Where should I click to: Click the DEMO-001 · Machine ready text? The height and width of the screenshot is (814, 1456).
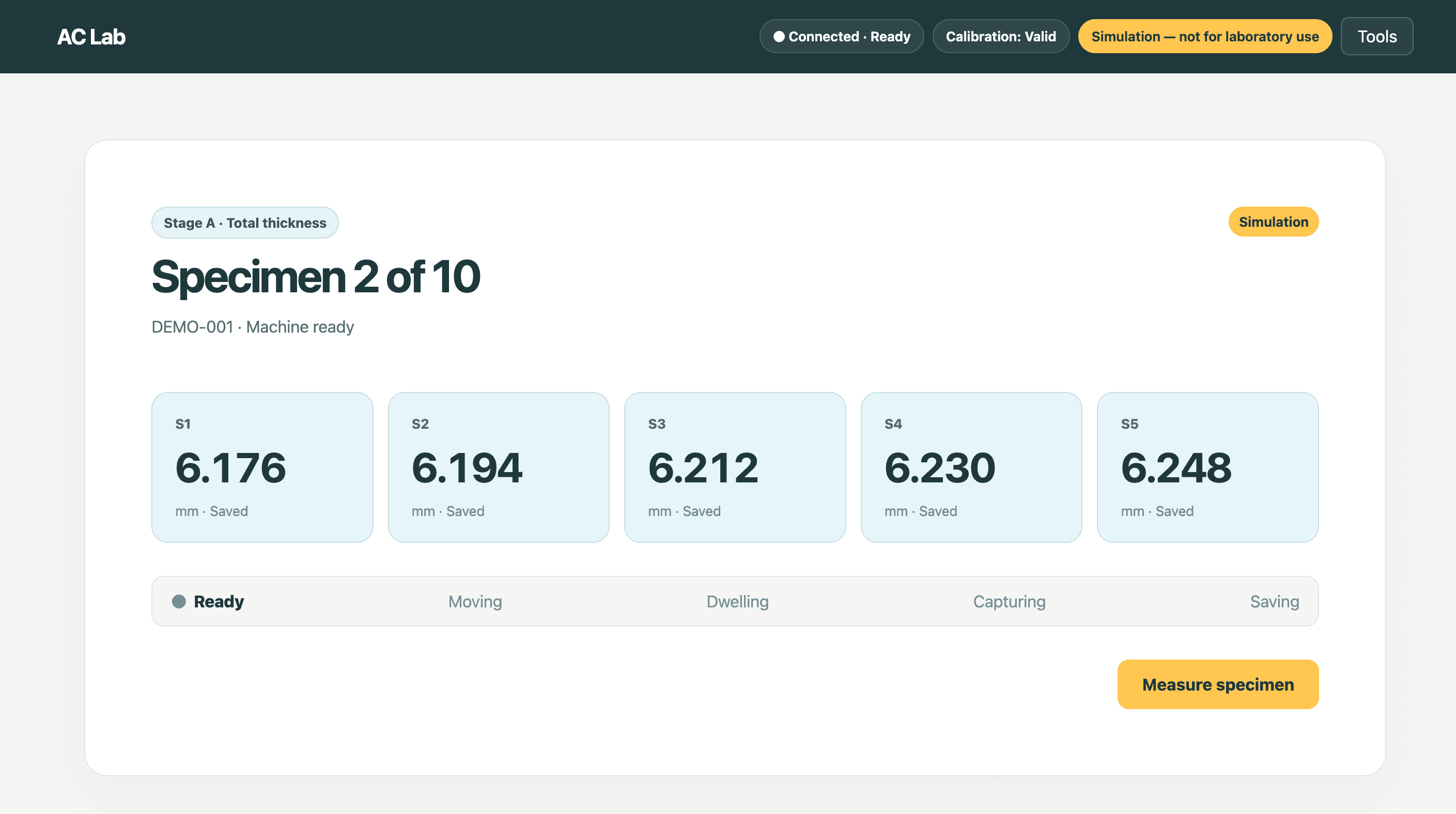tap(252, 326)
